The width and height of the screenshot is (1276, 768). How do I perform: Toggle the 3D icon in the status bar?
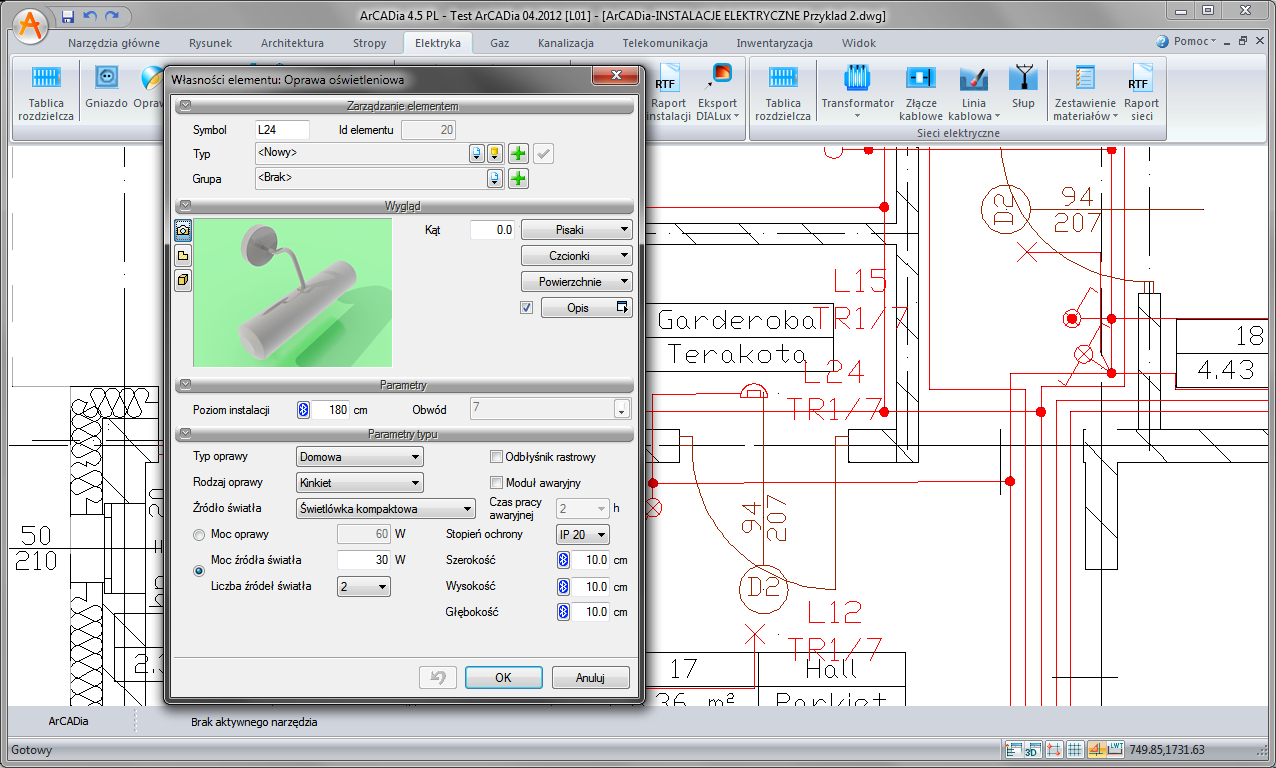(1032, 750)
